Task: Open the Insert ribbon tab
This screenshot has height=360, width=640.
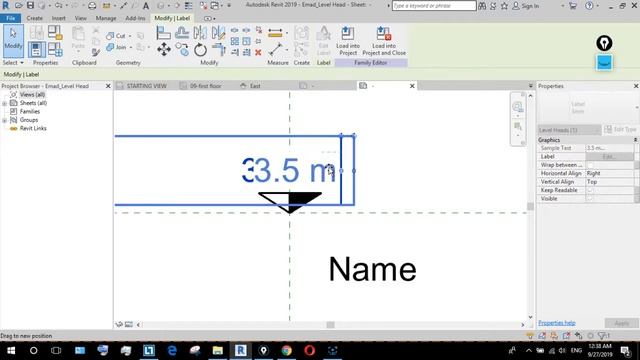Action: pyautogui.click(x=58, y=18)
